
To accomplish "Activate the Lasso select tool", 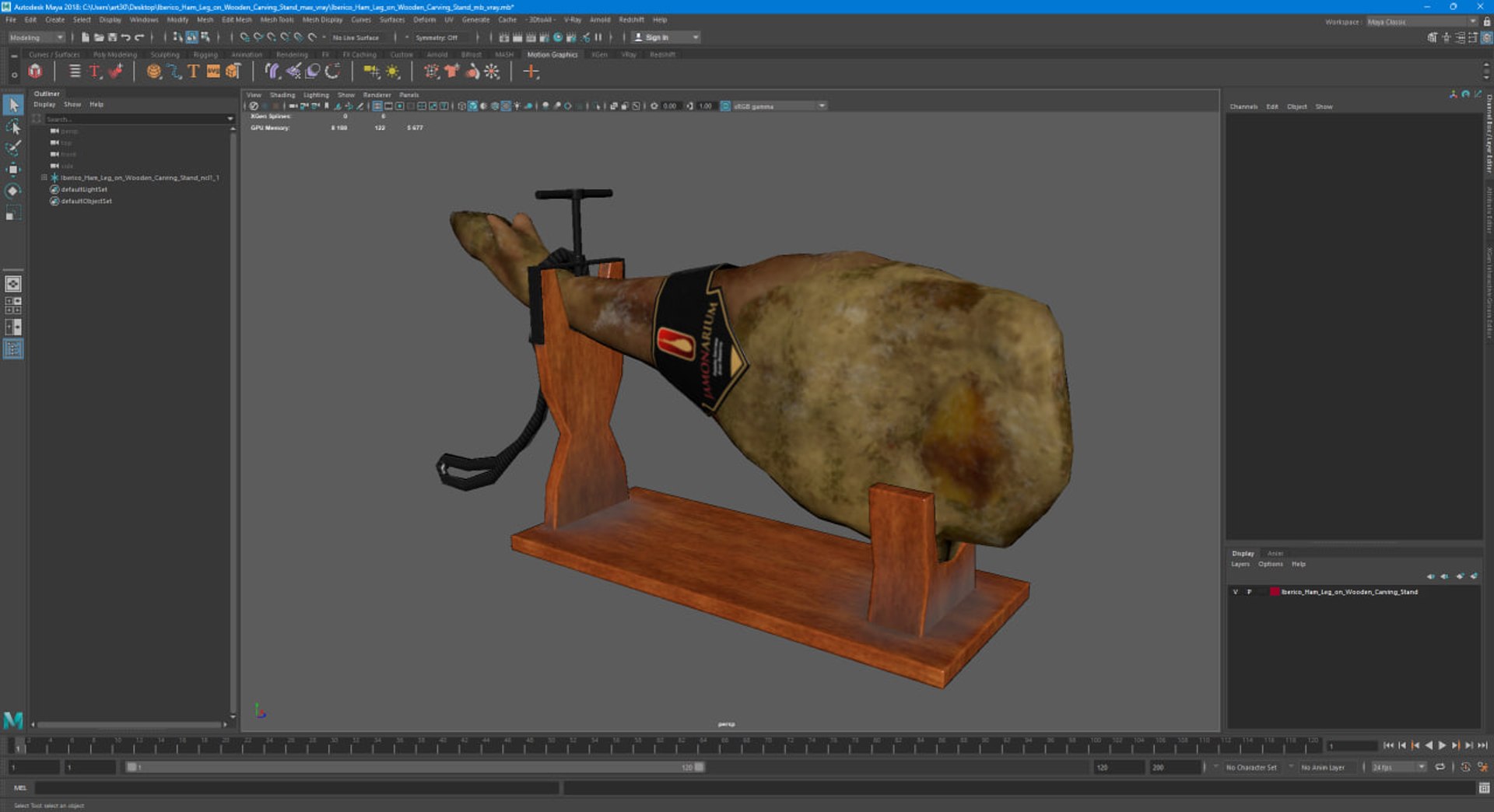I will (13, 126).
